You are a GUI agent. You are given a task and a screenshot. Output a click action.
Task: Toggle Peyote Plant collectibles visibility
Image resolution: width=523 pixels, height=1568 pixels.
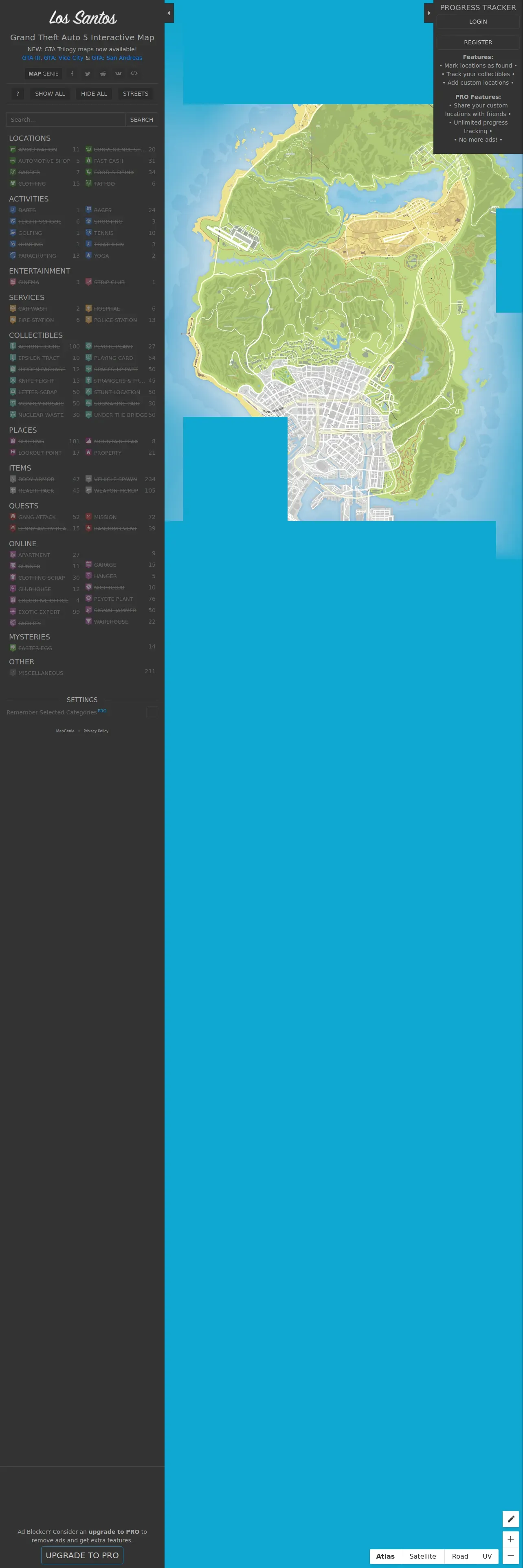tap(120, 346)
